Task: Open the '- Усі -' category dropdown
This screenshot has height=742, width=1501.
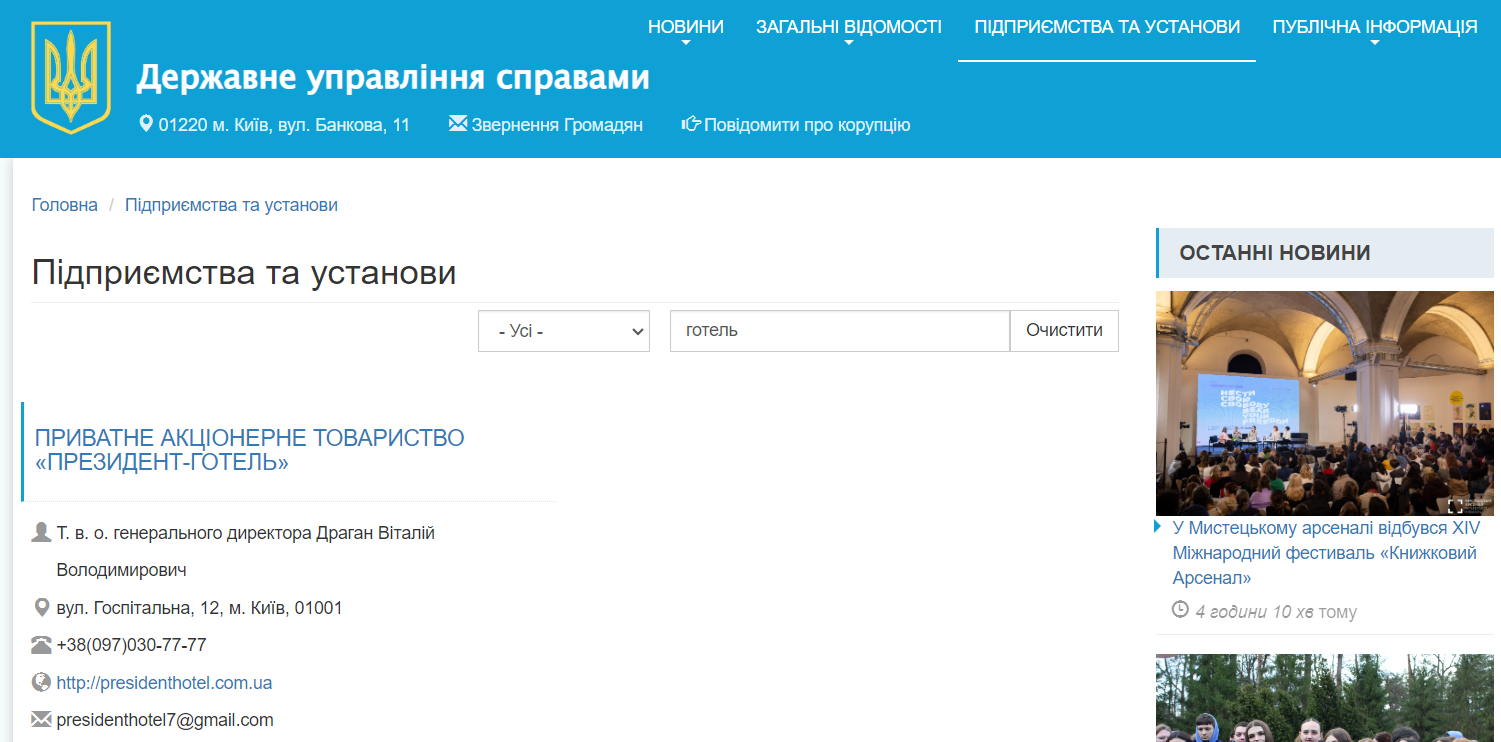Action: click(564, 331)
